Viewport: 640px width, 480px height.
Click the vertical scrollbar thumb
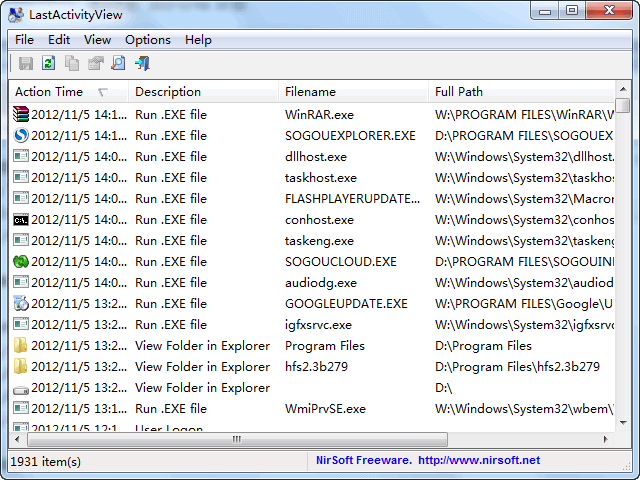tap(623, 104)
